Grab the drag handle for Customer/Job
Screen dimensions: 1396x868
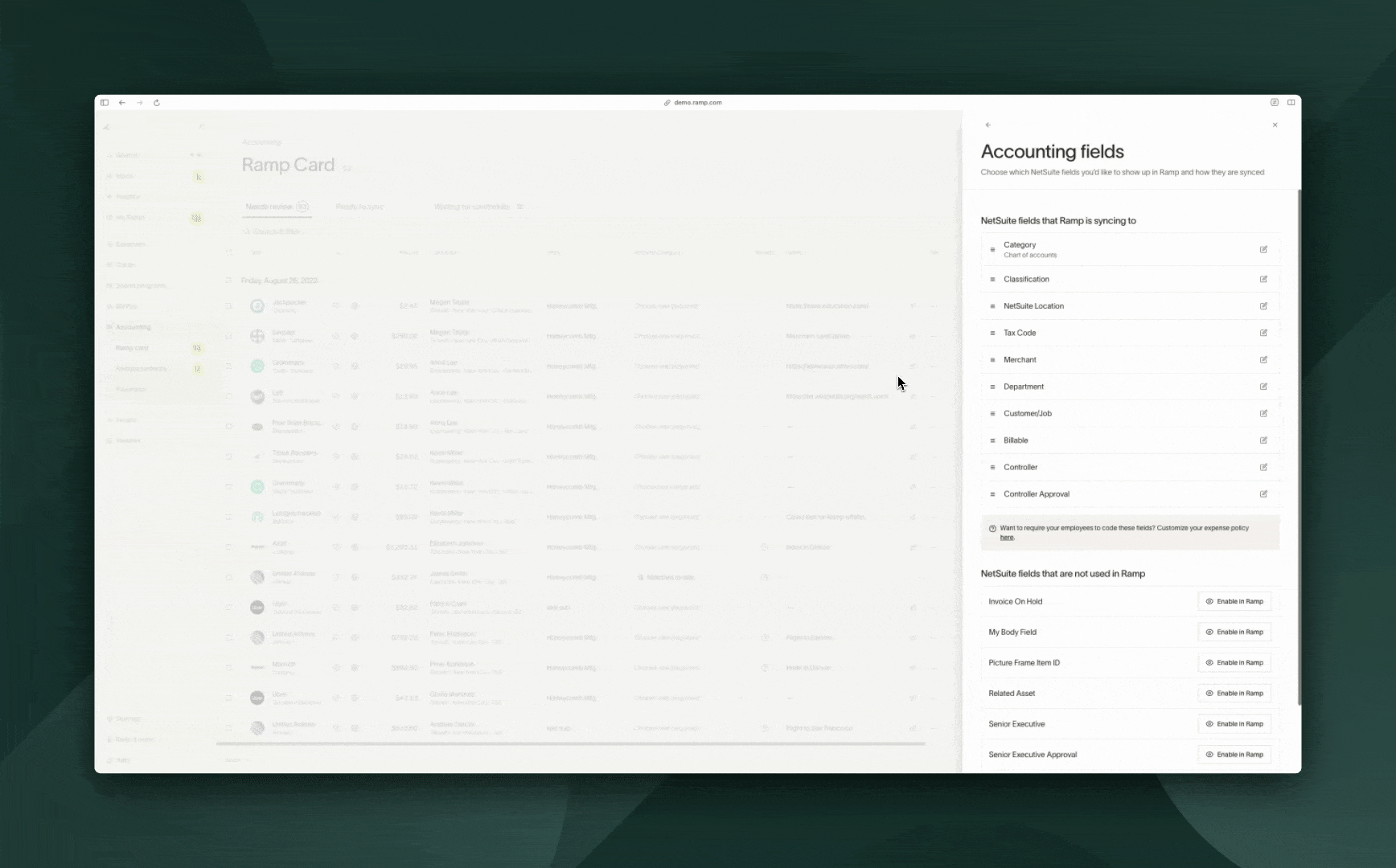[x=992, y=414]
